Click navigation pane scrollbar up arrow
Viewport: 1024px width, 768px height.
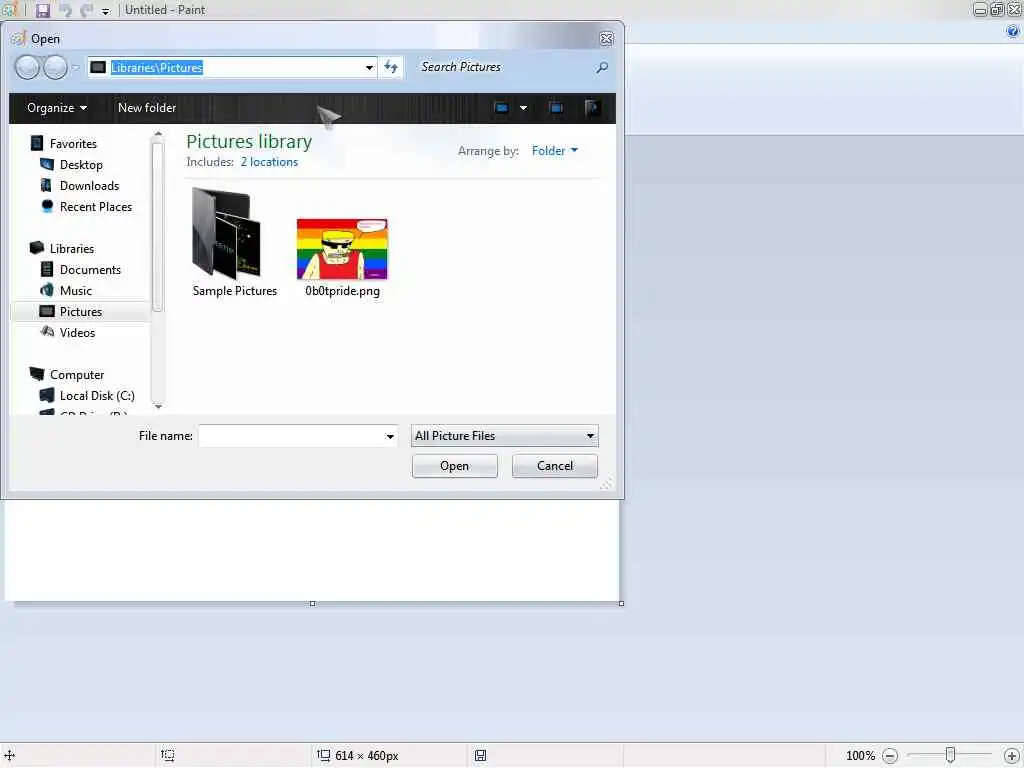coord(157,135)
